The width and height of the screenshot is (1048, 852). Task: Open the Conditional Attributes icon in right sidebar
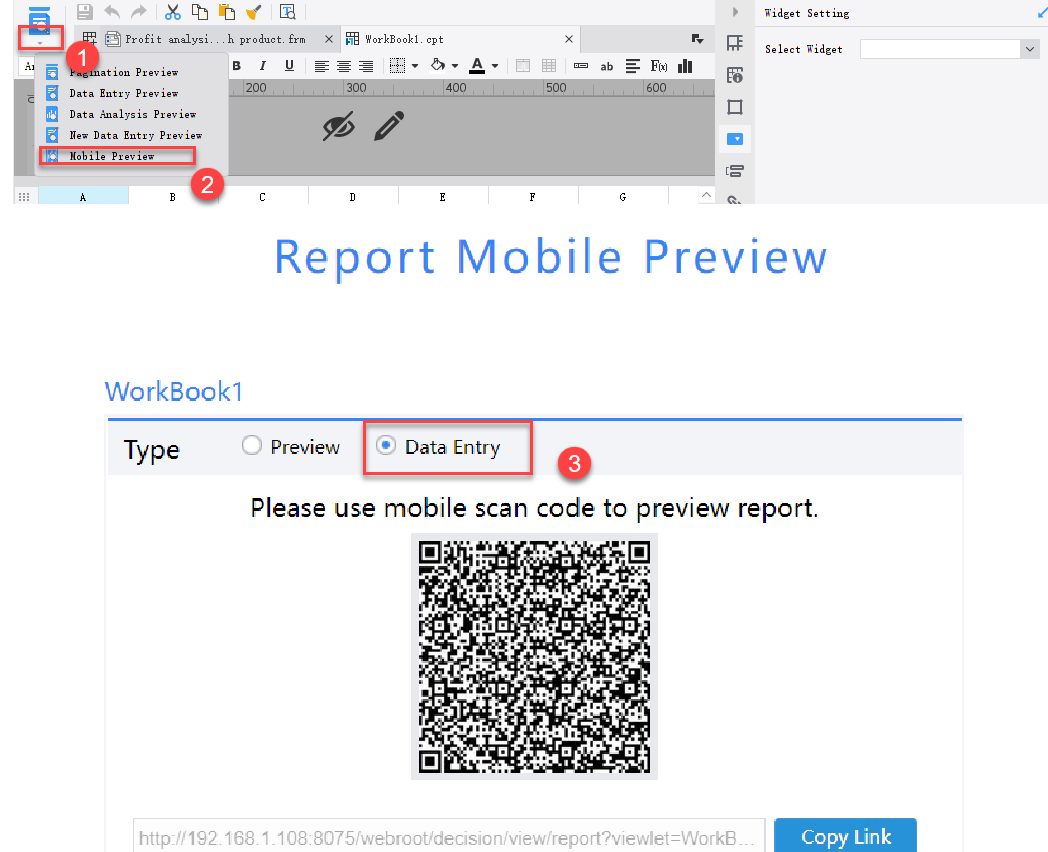(735, 171)
